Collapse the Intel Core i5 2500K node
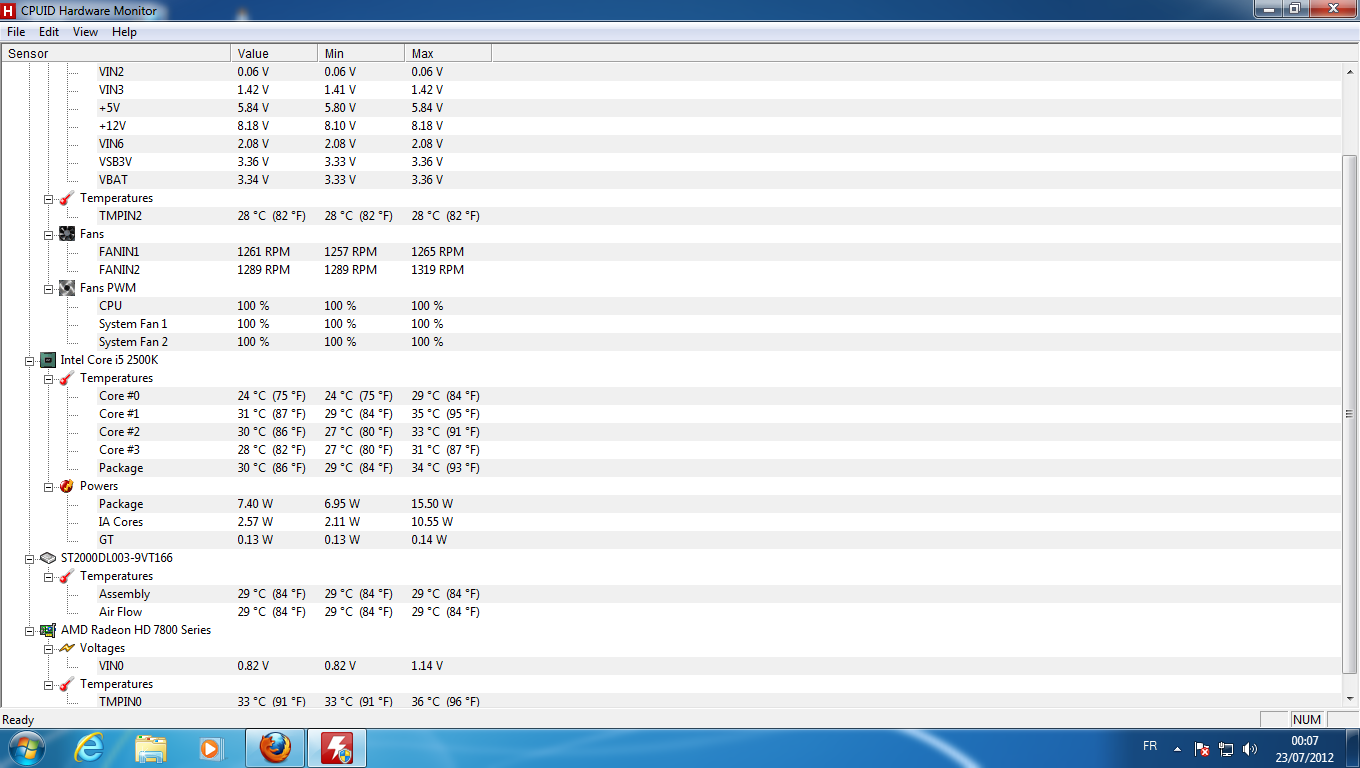Viewport: 1360px width, 768px height. point(30,360)
